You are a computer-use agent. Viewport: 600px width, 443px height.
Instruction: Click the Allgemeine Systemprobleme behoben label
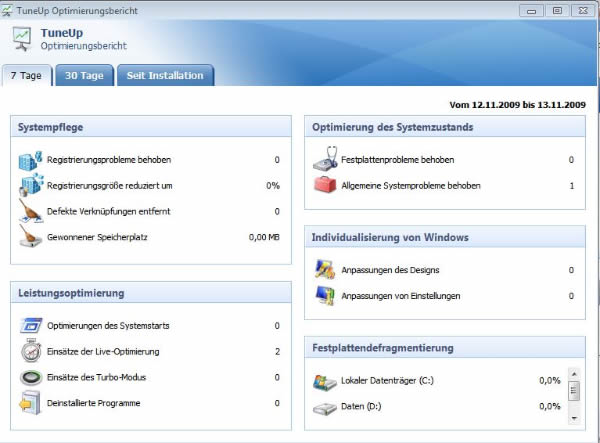pyautogui.click(x=411, y=186)
